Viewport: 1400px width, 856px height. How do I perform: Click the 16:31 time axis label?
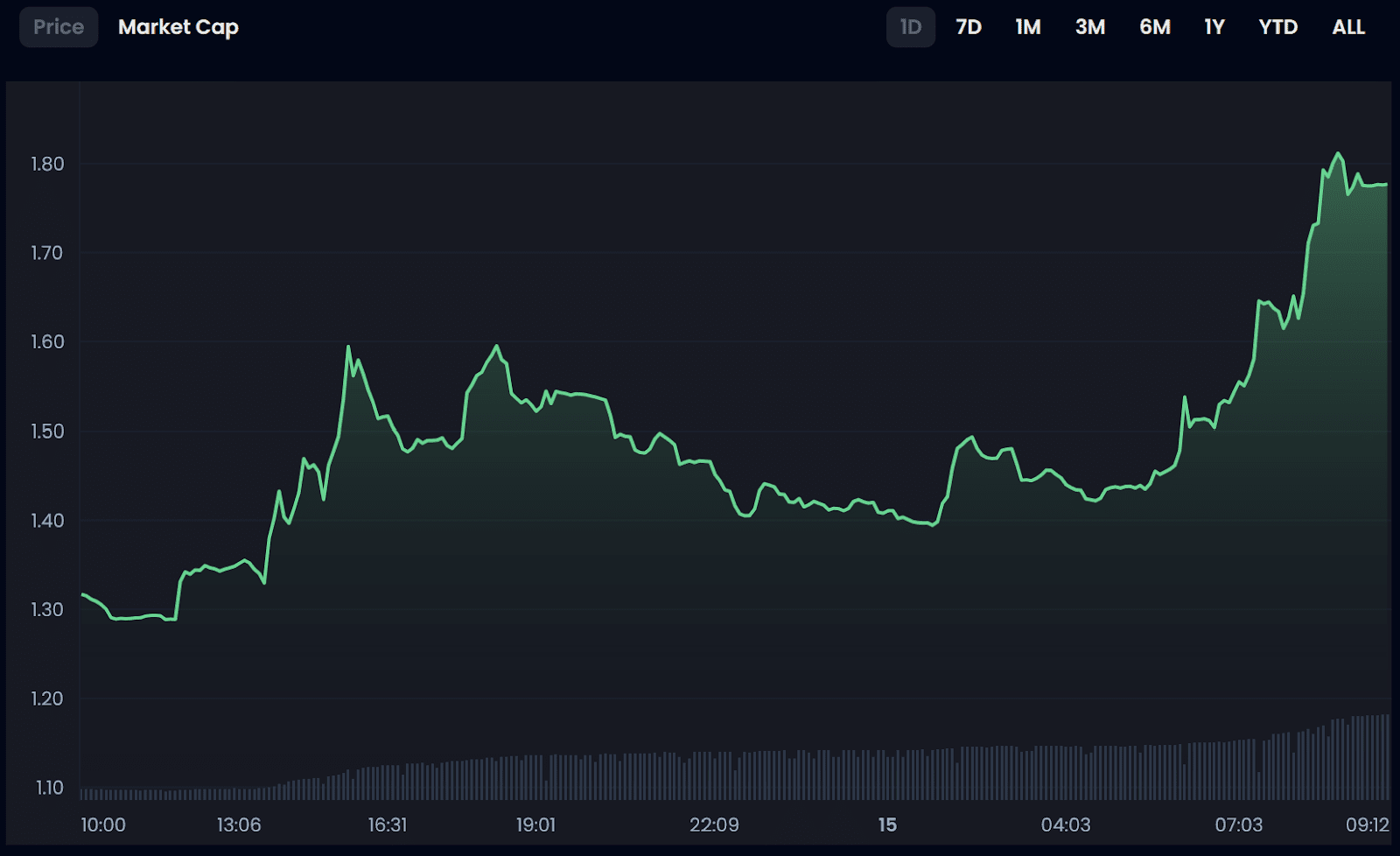pyautogui.click(x=388, y=824)
